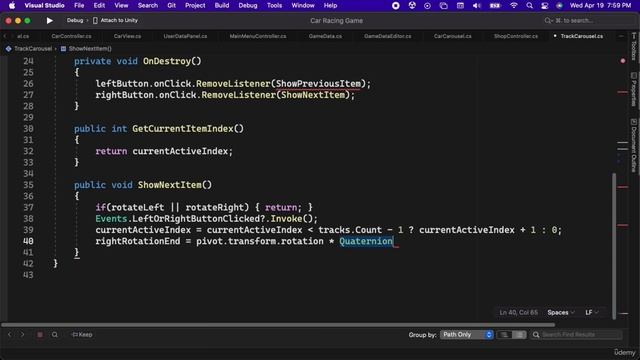Go to next find result arrow

click(x=22, y=335)
